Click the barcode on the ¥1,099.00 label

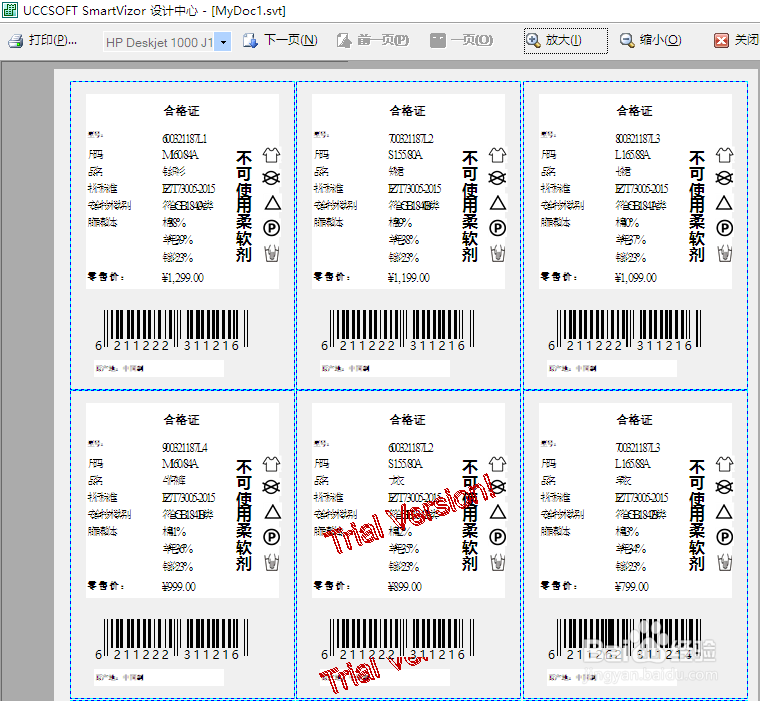tap(625, 331)
